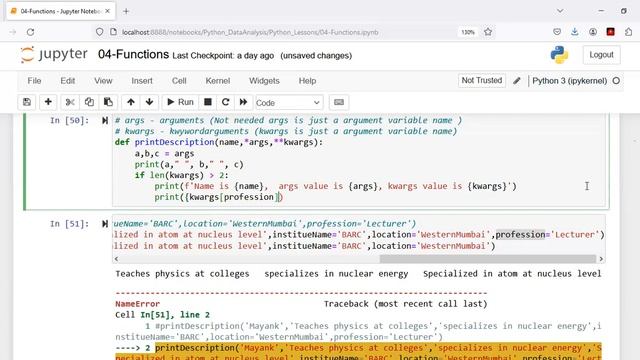Image resolution: width=640 pixels, height=360 pixels.
Task: Click the Jupyter logo
Action: (54, 54)
